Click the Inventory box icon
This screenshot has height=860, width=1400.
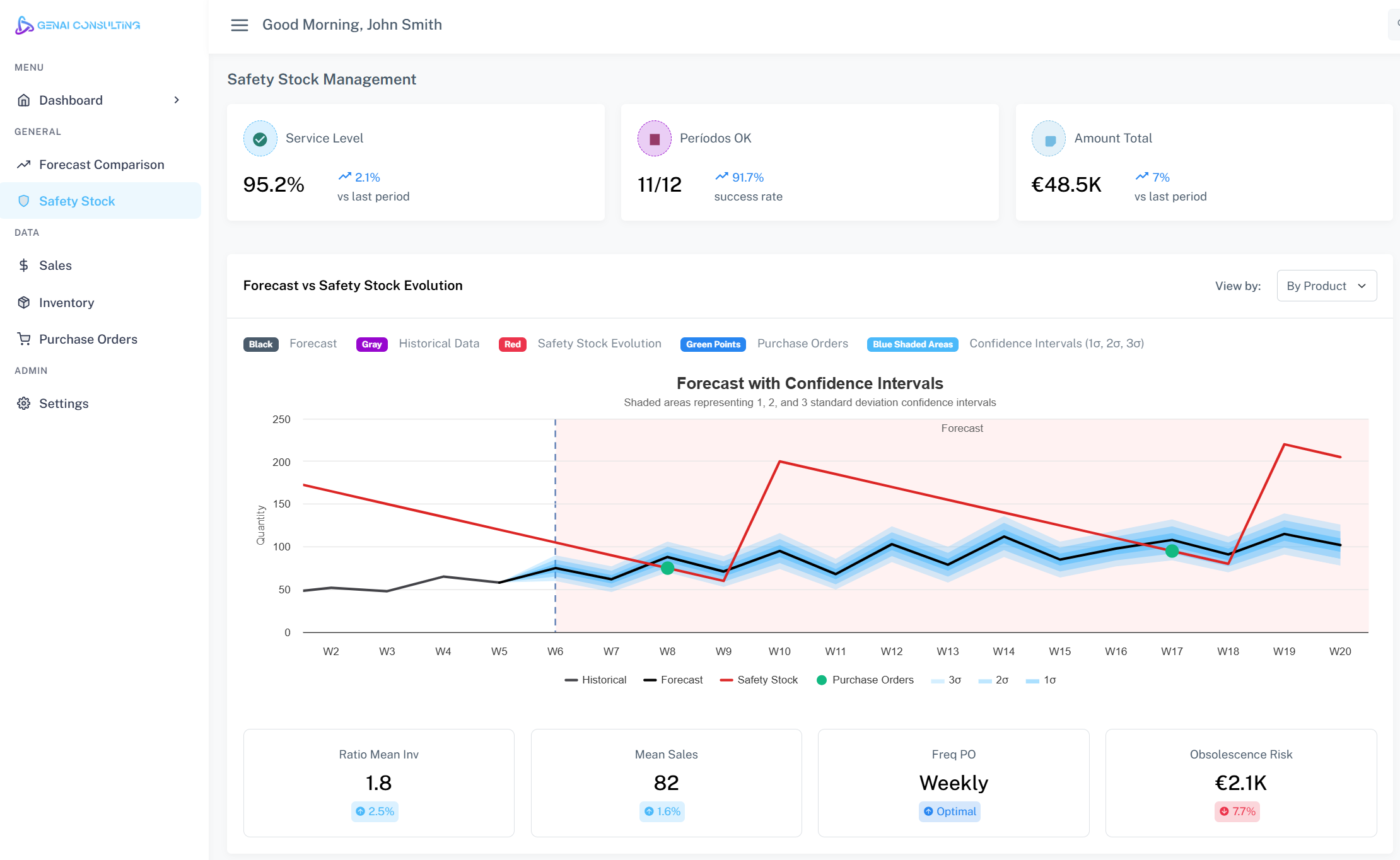click(x=24, y=303)
